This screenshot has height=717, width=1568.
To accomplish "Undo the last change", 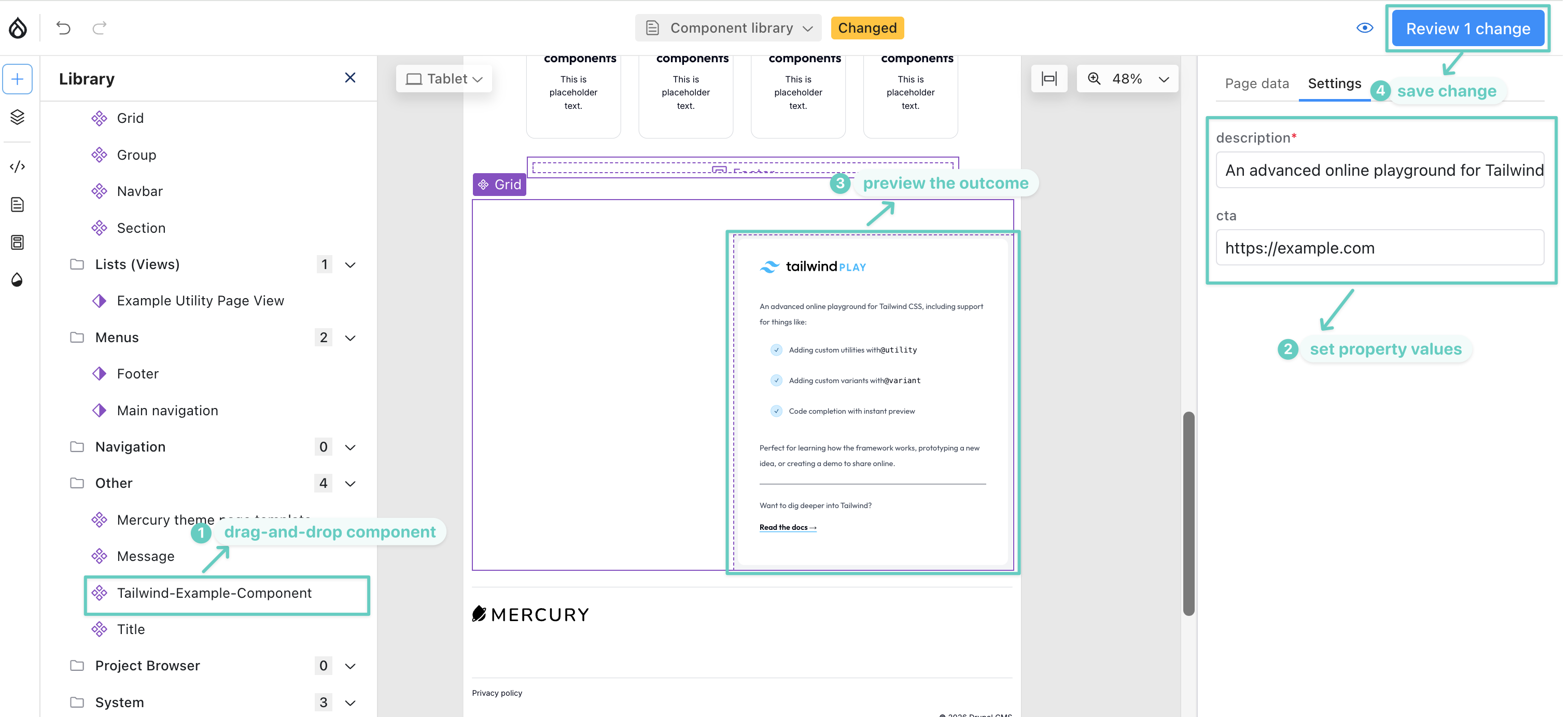I will pyautogui.click(x=63, y=28).
